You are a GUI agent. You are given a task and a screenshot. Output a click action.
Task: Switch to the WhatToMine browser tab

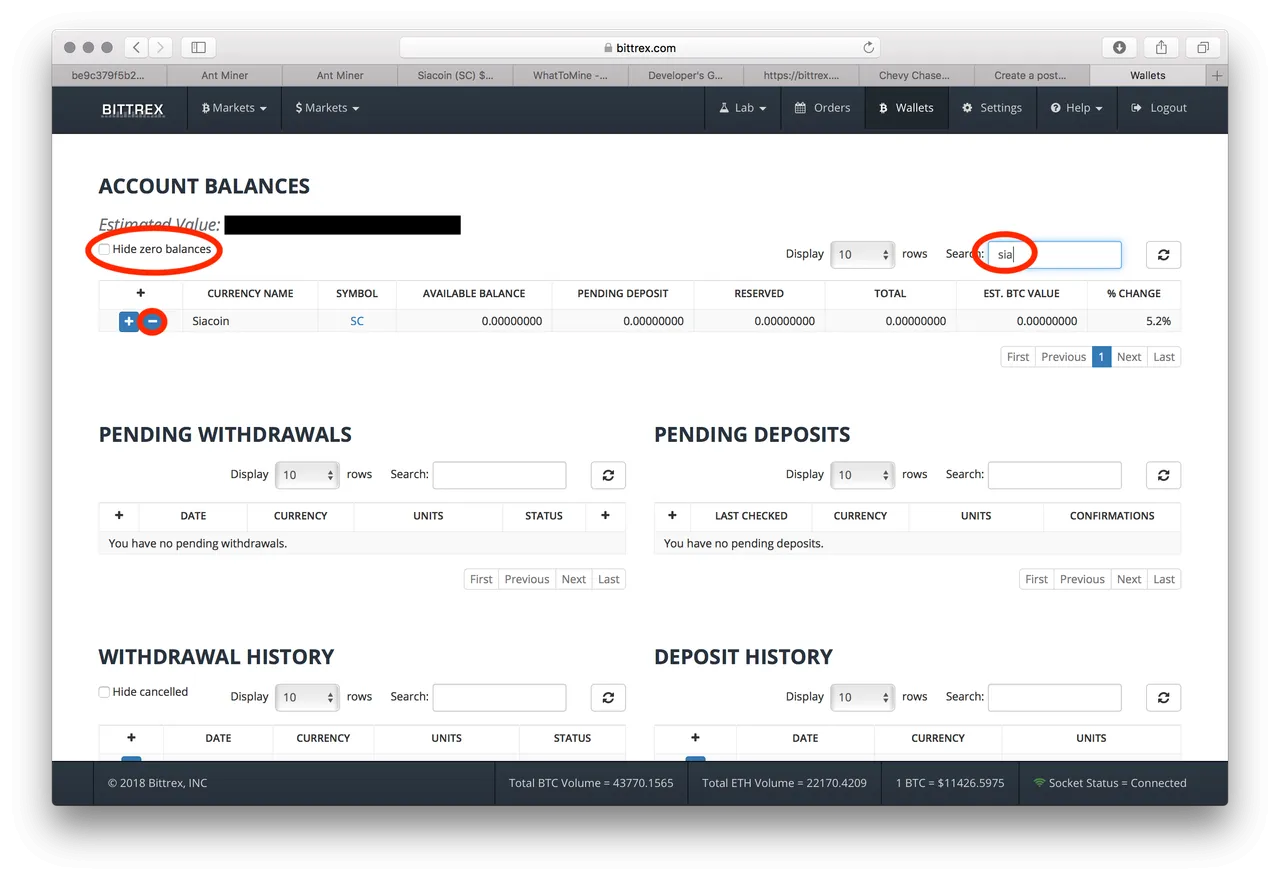[x=570, y=75]
